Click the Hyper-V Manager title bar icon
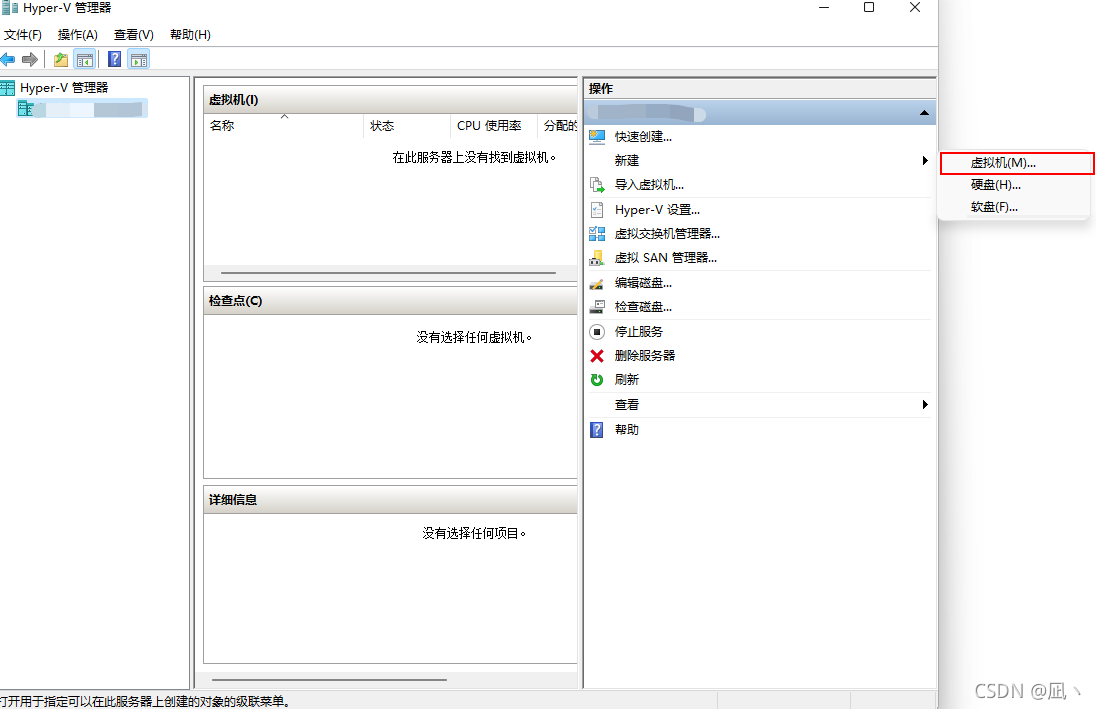This screenshot has height=709, width=1096. tap(9, 8)
